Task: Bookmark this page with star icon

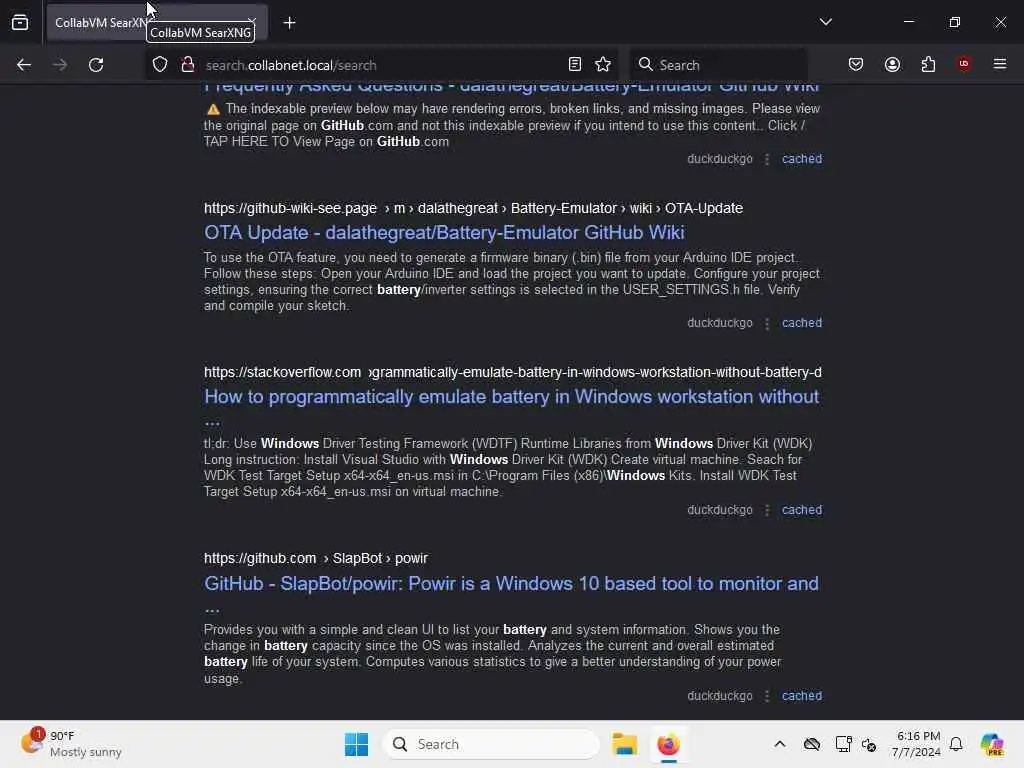Action: (x=603, y=64)
